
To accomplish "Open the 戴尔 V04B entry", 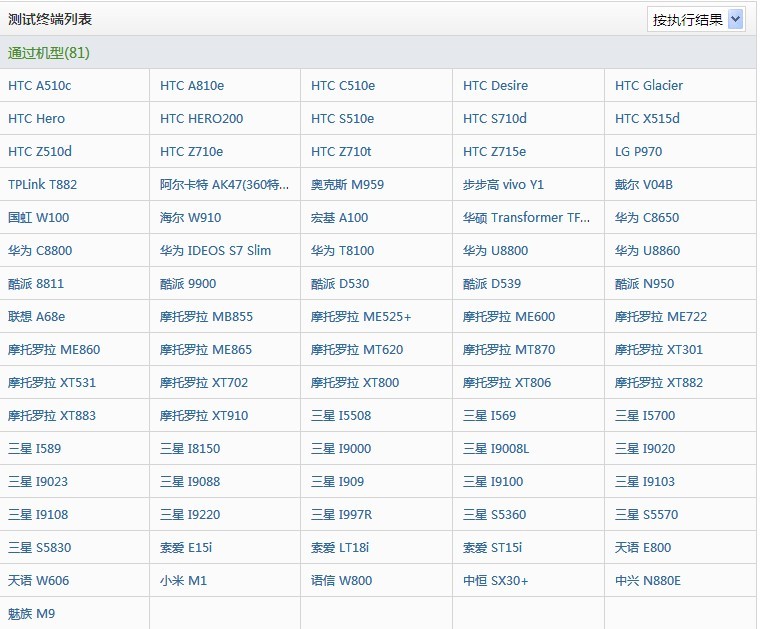I will [644, 185].
